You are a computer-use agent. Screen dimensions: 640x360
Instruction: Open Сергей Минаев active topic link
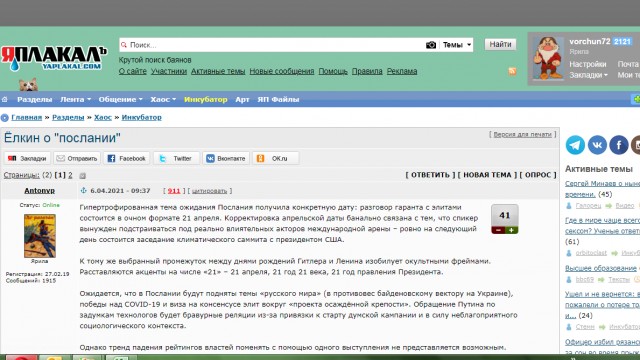602,189
